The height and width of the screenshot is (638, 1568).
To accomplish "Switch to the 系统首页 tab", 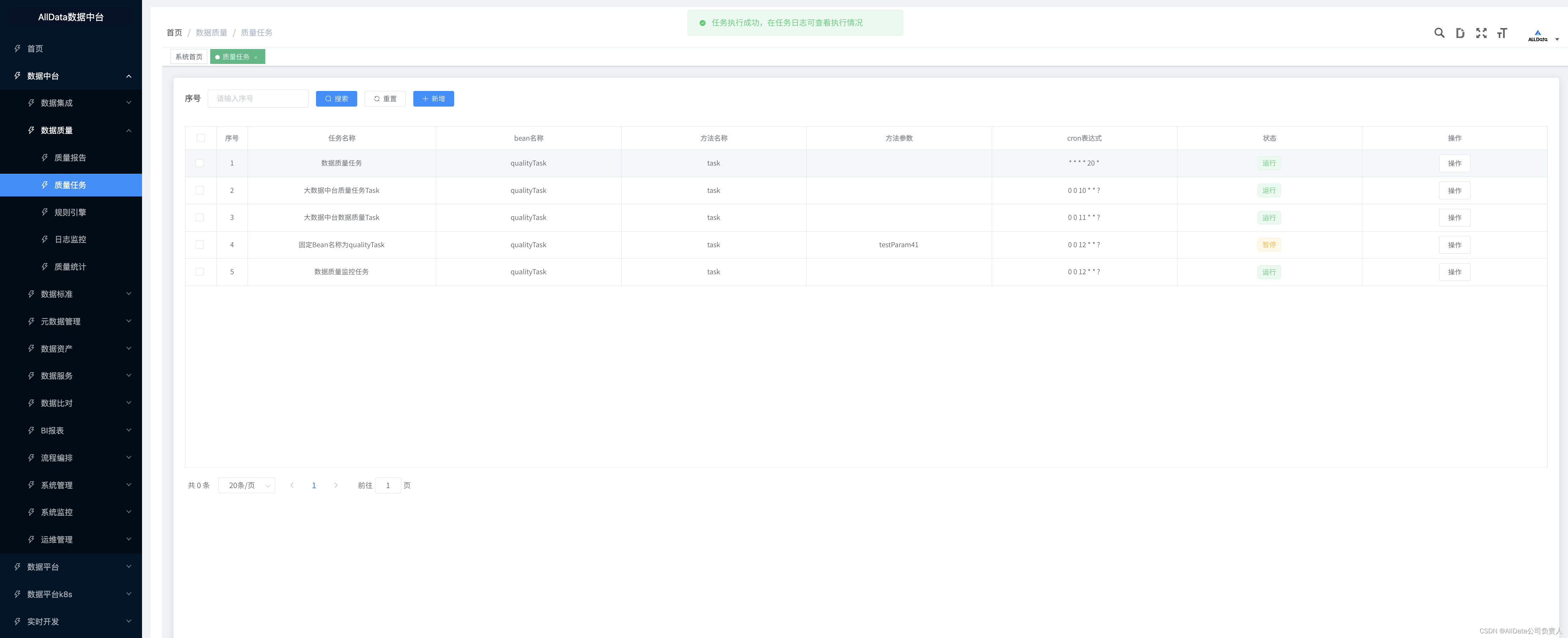I will pos(189,56).
